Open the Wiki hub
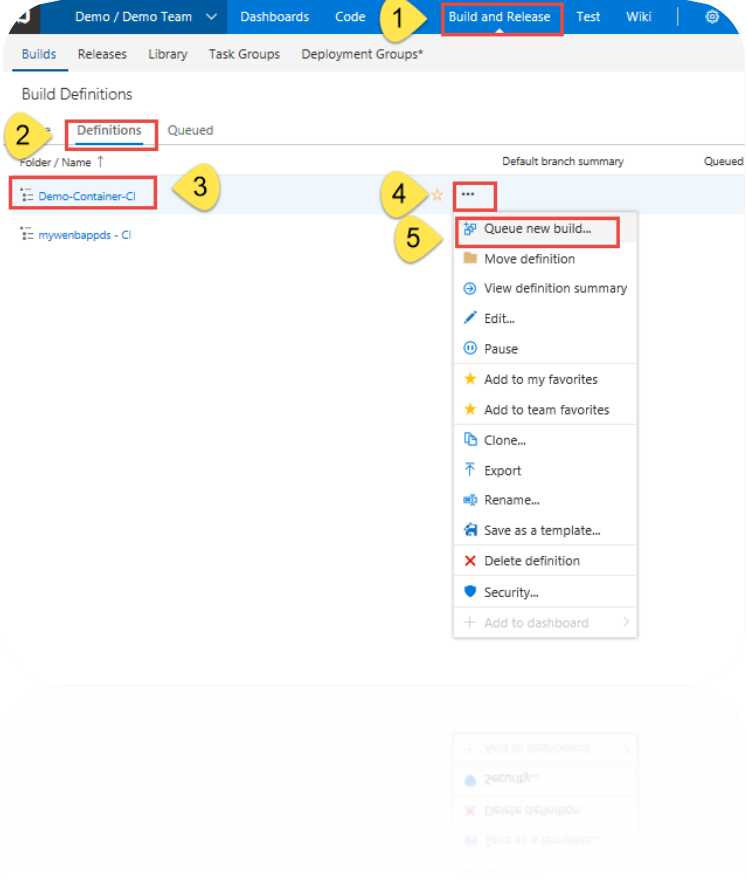 [639, 17]
